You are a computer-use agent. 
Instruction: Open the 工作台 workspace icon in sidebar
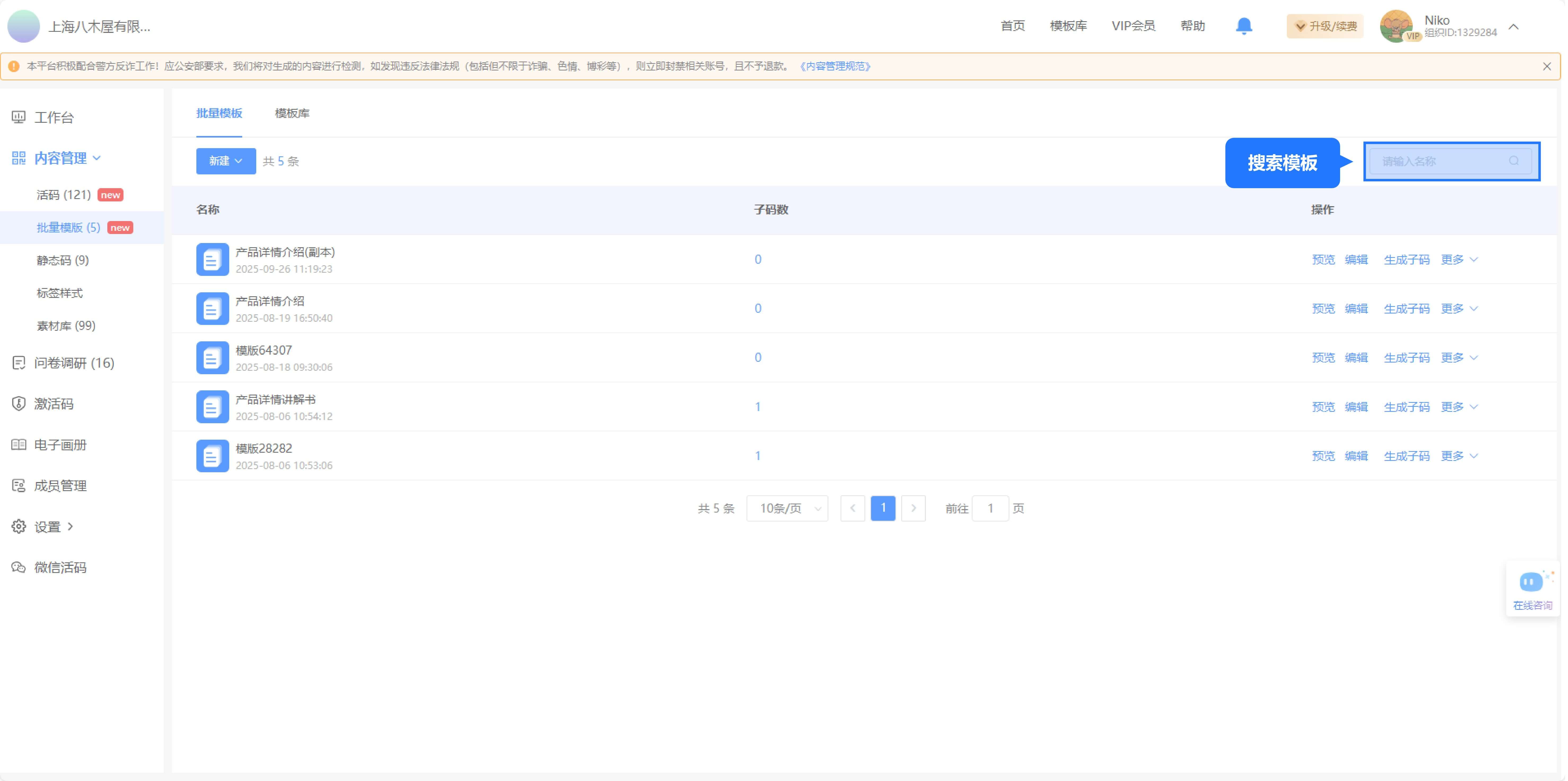(18, 117)
